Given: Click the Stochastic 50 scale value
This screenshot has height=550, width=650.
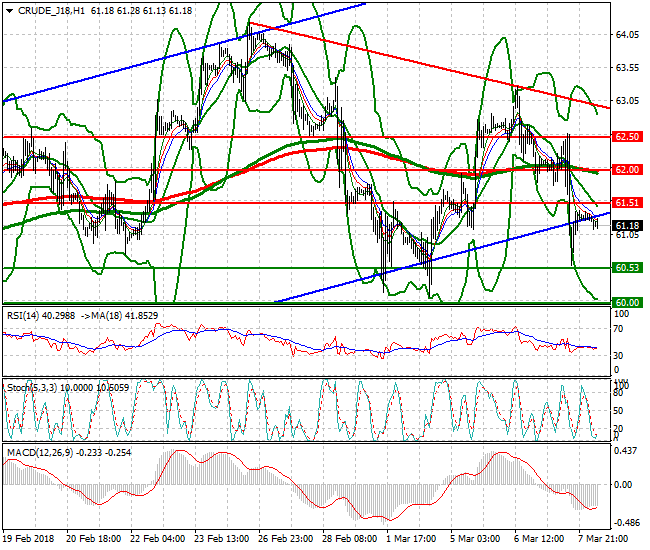Looking at the screenshot, I should point(618,411).
